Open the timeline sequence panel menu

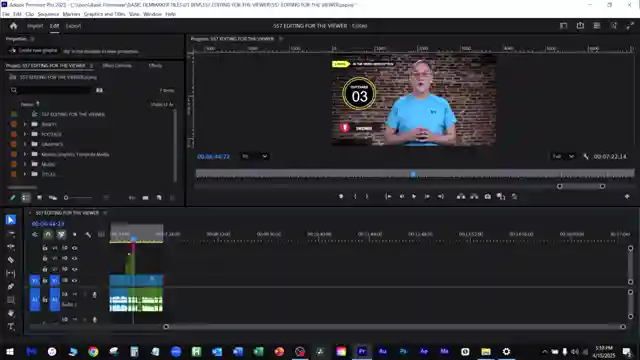105,213
